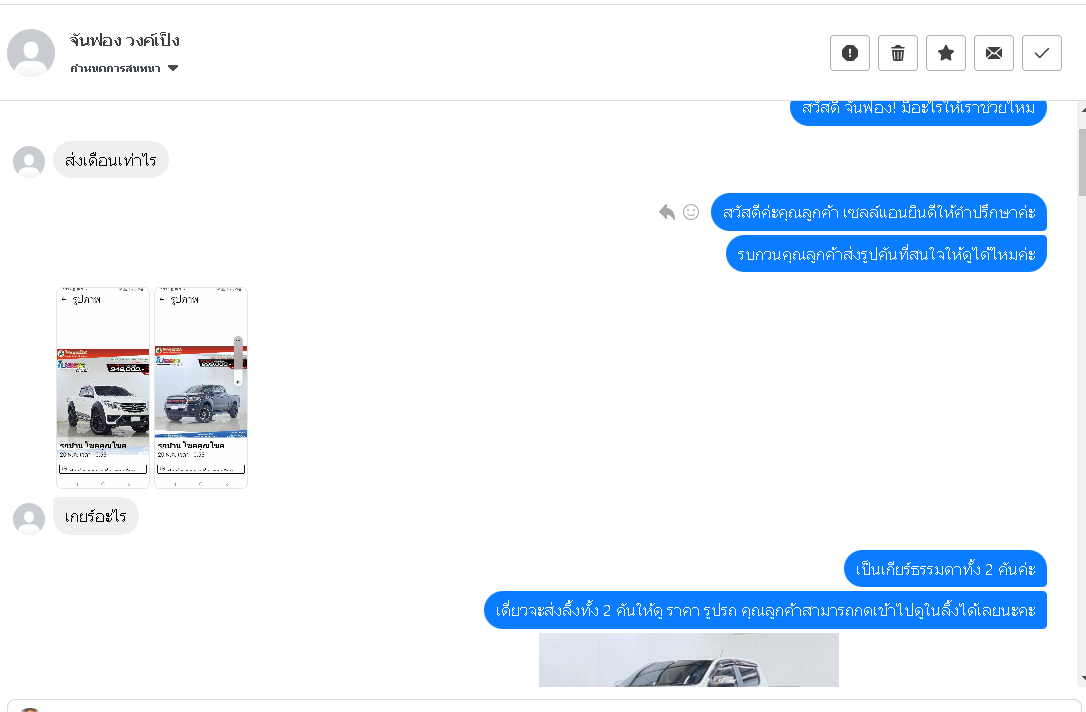Reply to message using arrow icon
1086x712 pixels.
667,212
